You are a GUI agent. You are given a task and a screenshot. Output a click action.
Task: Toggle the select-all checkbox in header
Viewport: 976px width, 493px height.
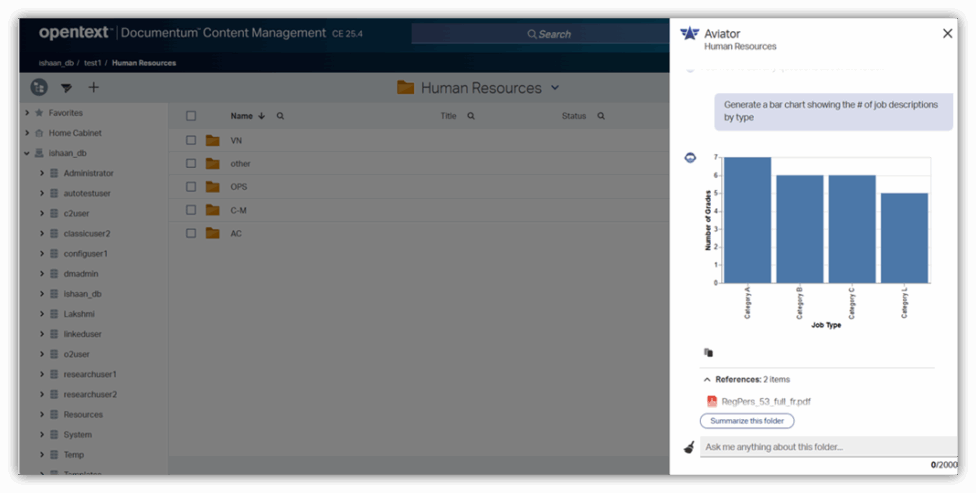[x=191, y=116]
